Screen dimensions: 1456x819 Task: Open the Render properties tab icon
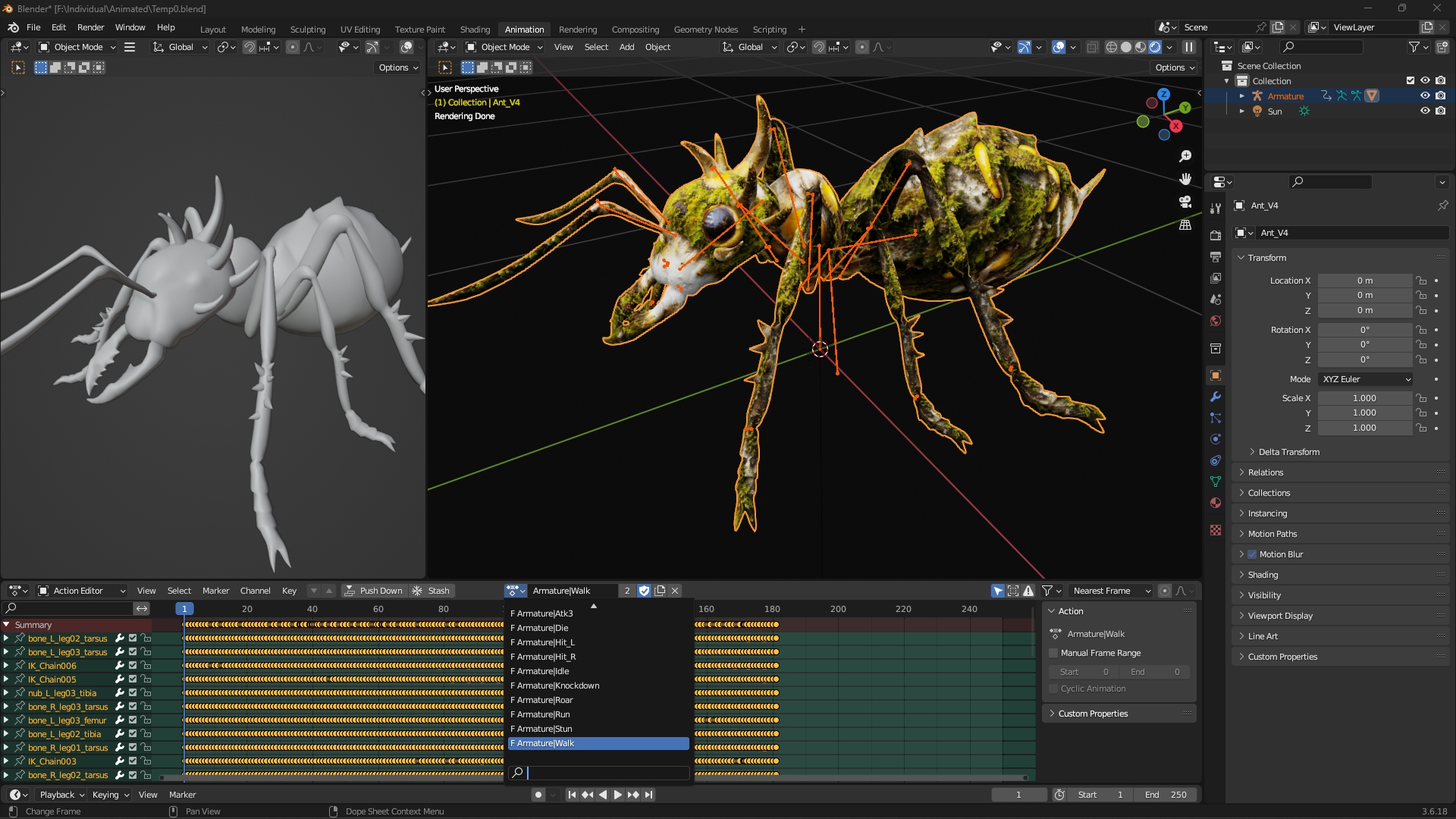[x=1216, y=235]
